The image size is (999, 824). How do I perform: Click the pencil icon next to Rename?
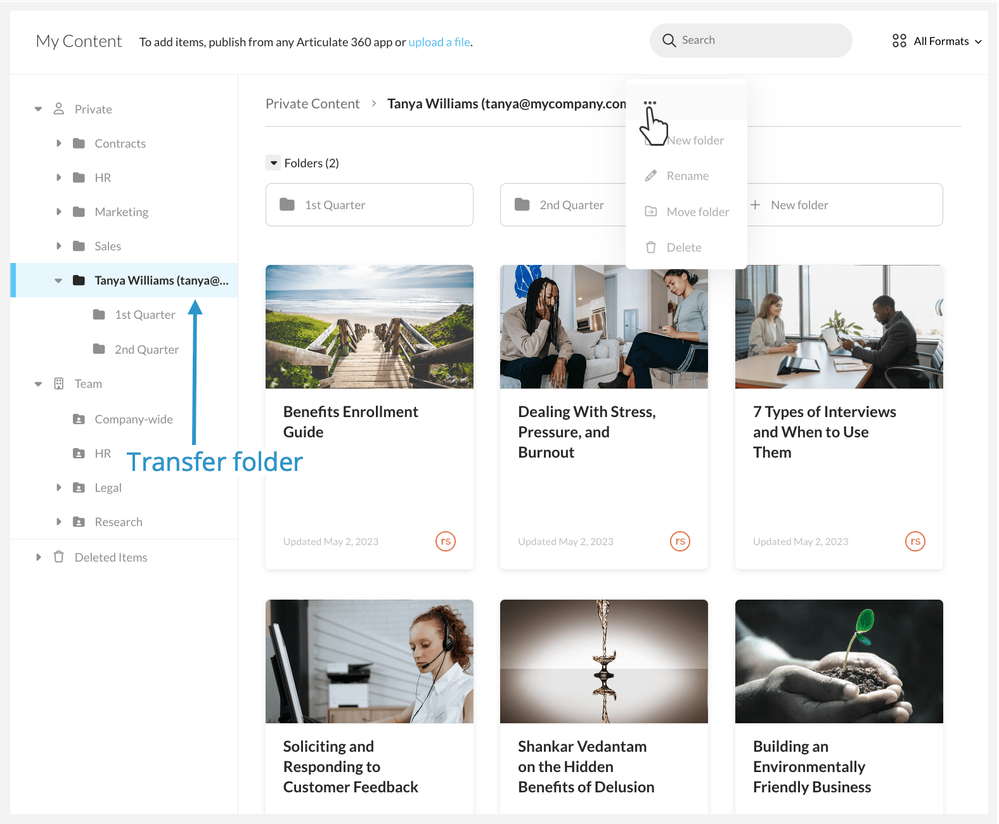click(650, 176)
